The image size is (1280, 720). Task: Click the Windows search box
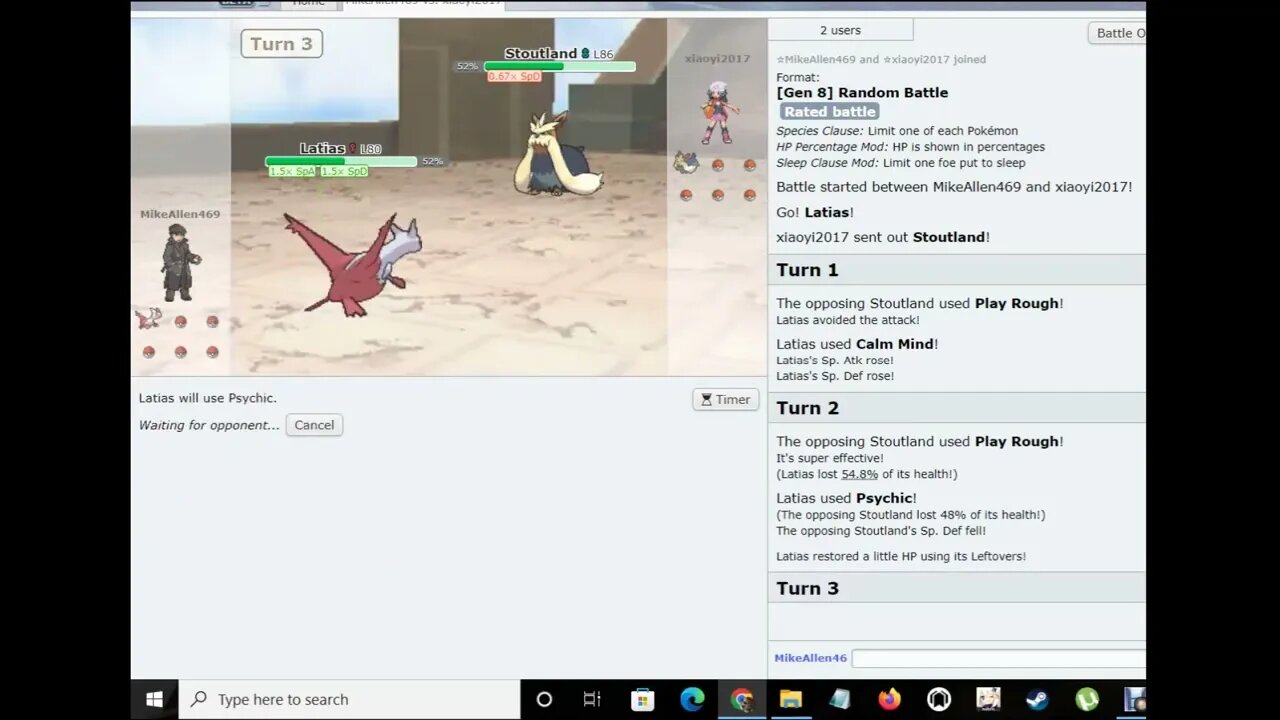[349, 699]
